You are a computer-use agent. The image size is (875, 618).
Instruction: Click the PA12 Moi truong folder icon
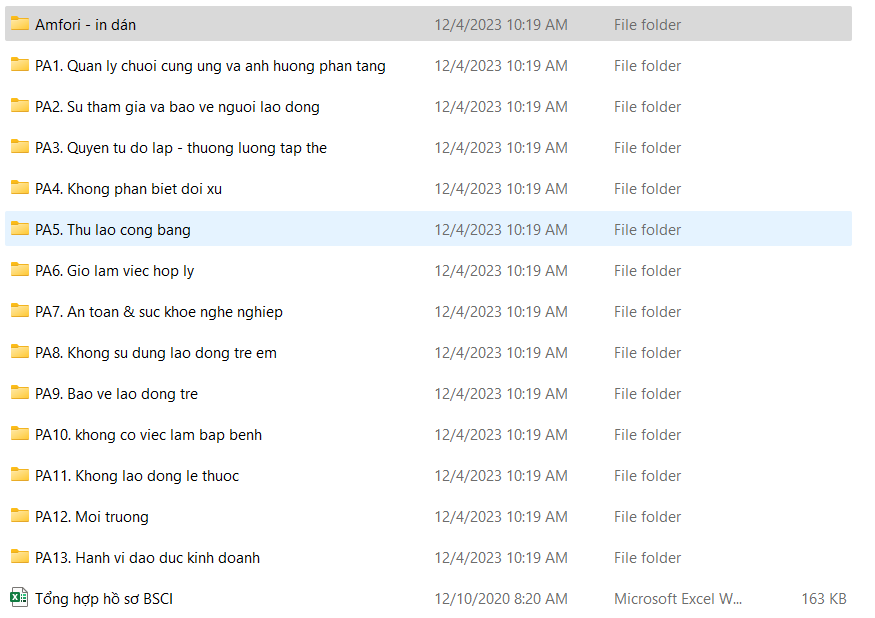point(20,516)
